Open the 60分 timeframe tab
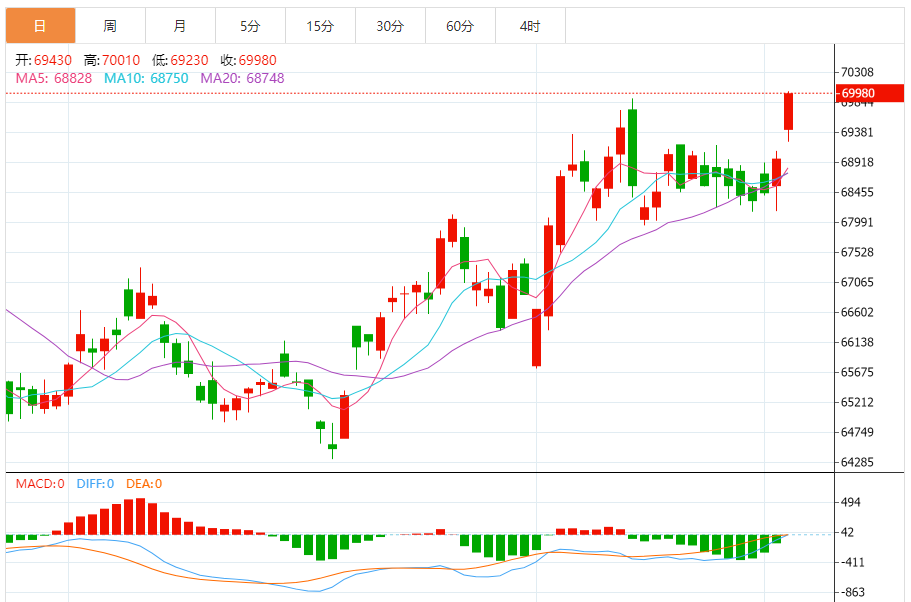Image resolution: width=911 pixels, height=602 pixels. pyautogui.click(x=460, y=26)
